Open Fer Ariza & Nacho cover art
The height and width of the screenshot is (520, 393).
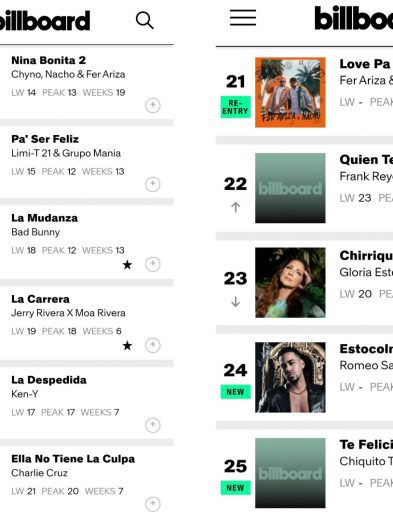point(290,92)
